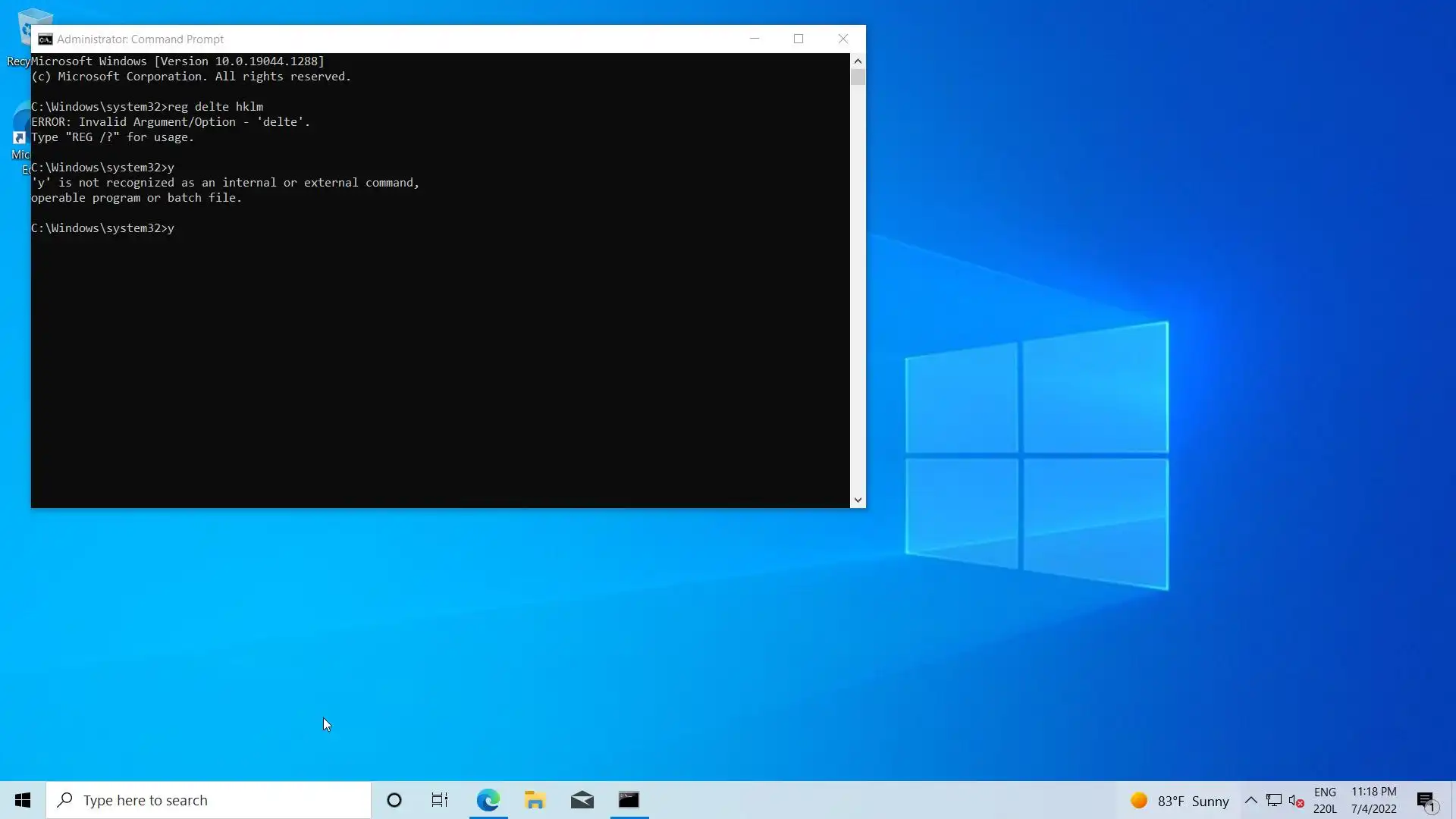
Task: Maximize the Command Prompt window
Action: point(799,39)
